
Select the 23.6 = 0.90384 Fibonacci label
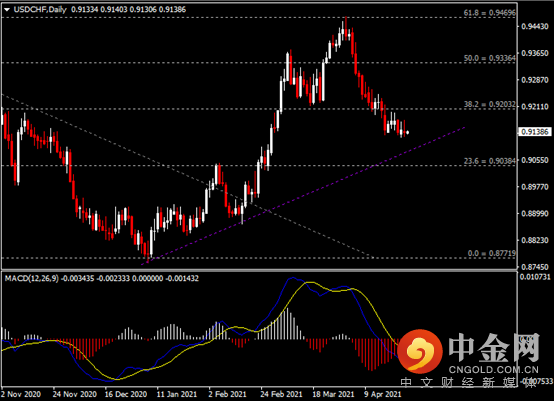click(x=489, y=161)
